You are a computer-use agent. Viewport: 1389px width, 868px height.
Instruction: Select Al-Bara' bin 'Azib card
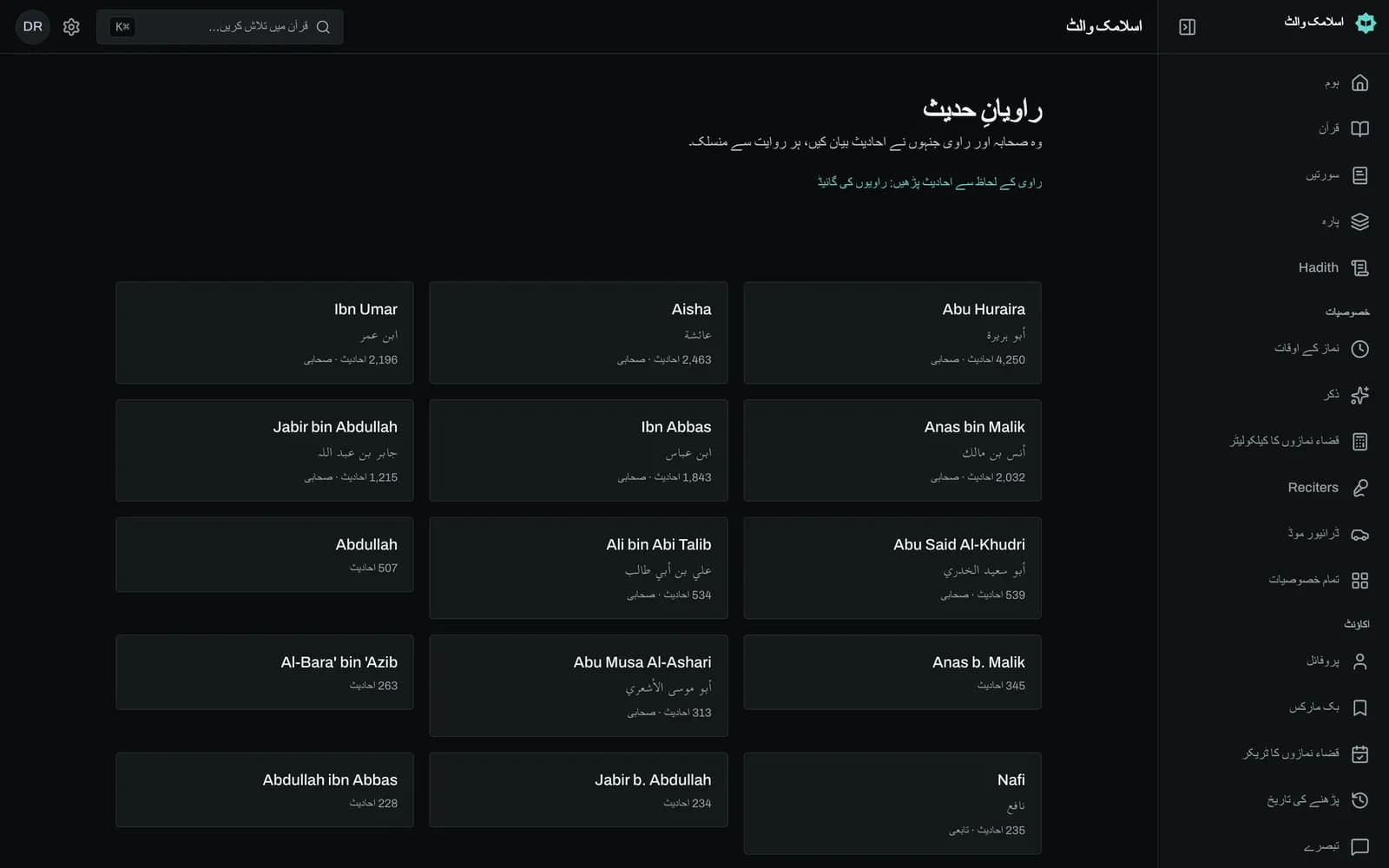coord(265,672)
